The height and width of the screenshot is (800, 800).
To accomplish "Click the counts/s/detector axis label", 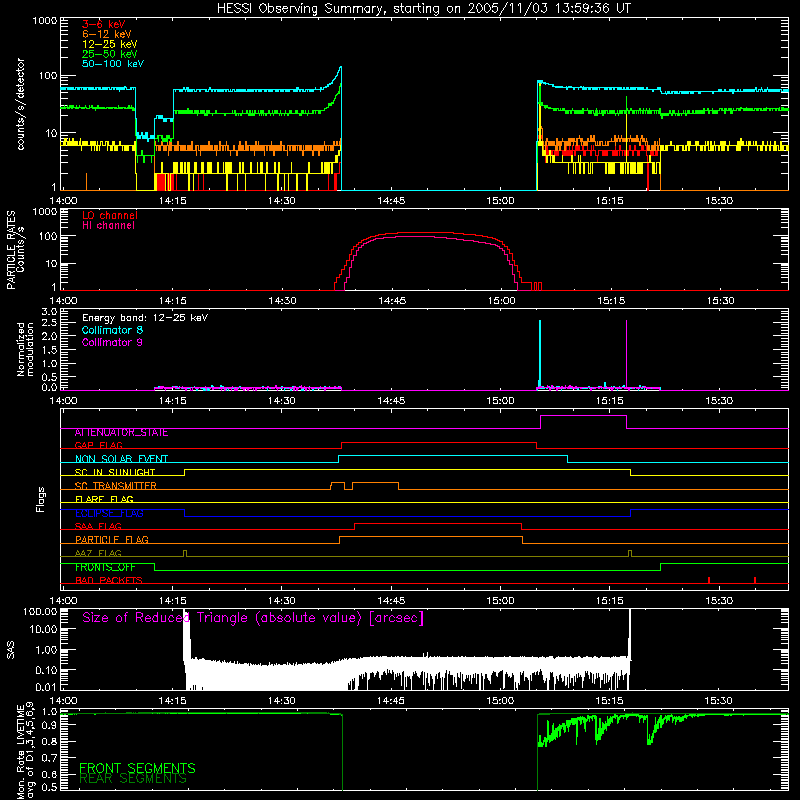I will point(21,104).
